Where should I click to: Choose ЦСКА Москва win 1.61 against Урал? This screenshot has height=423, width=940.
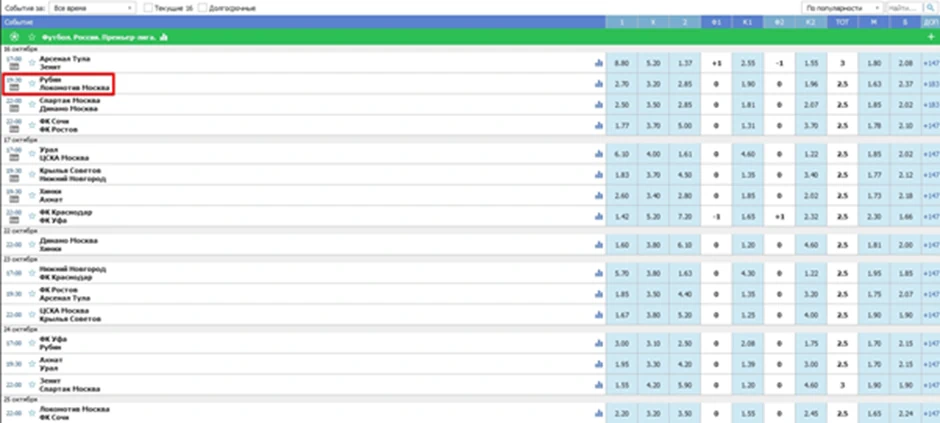[685, 154]
